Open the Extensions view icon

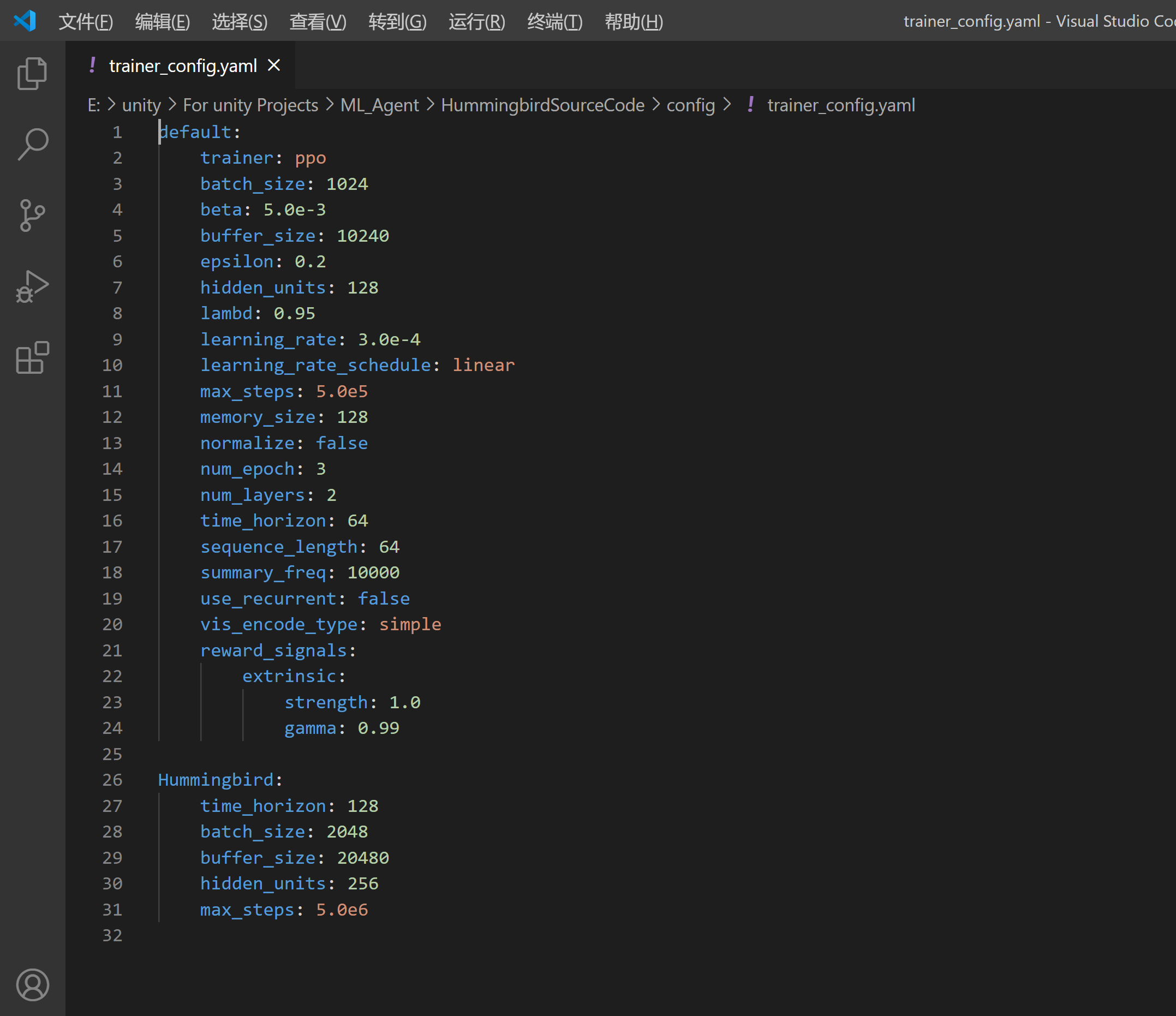[x=32, y=357]
